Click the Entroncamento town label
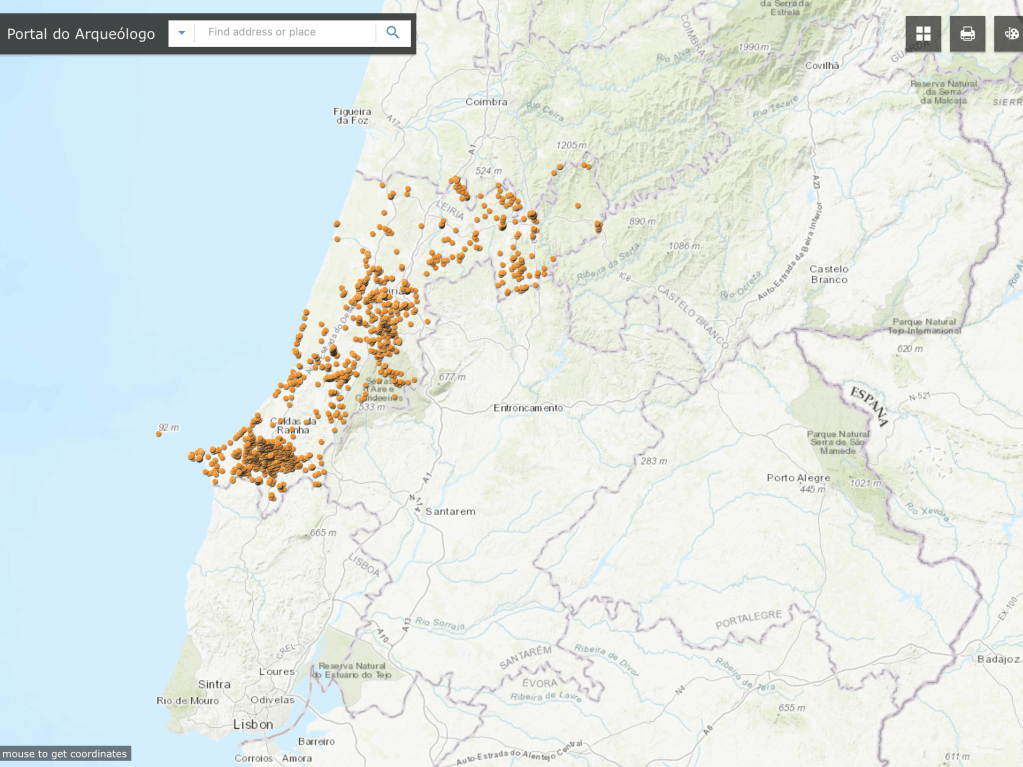This screenshot has height=767, width=1023. pos(528,408)
